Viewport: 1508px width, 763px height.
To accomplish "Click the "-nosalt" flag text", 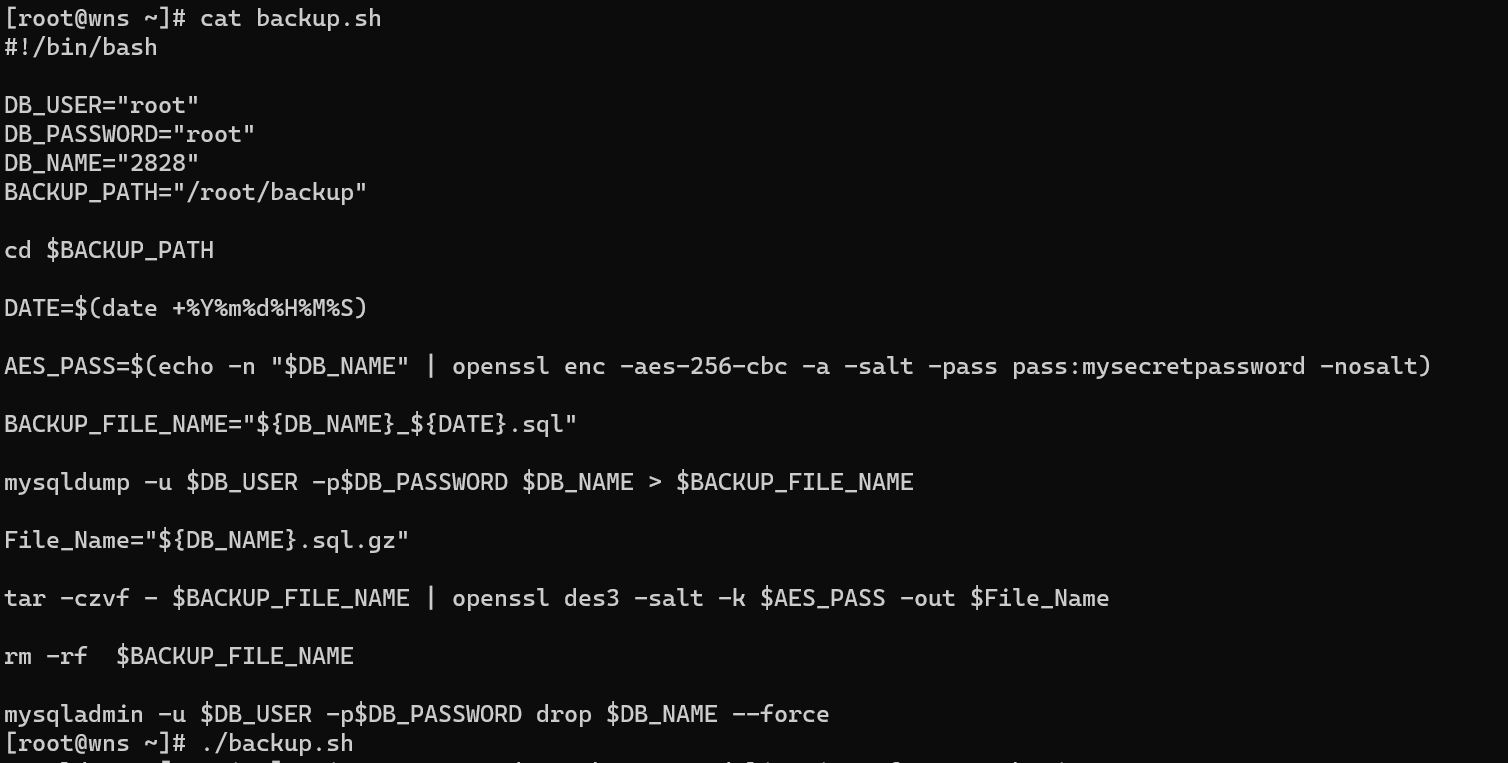I will [1369, 366].
